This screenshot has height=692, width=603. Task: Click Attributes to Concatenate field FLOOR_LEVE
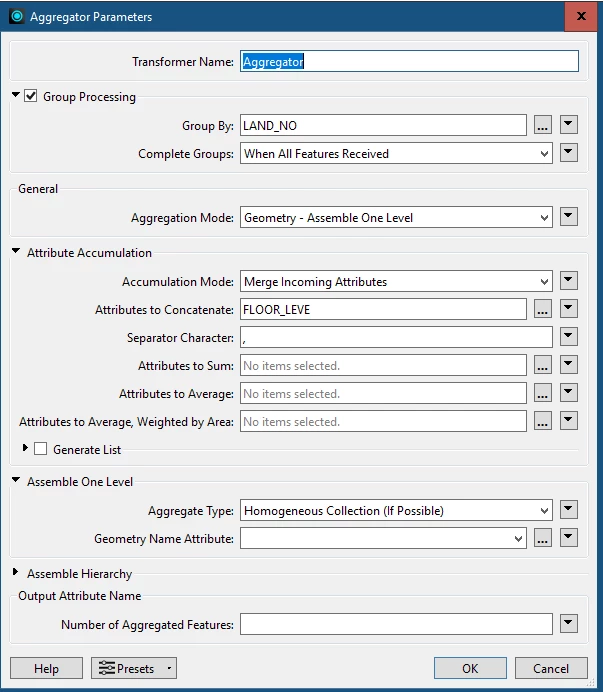coord(383,309)
